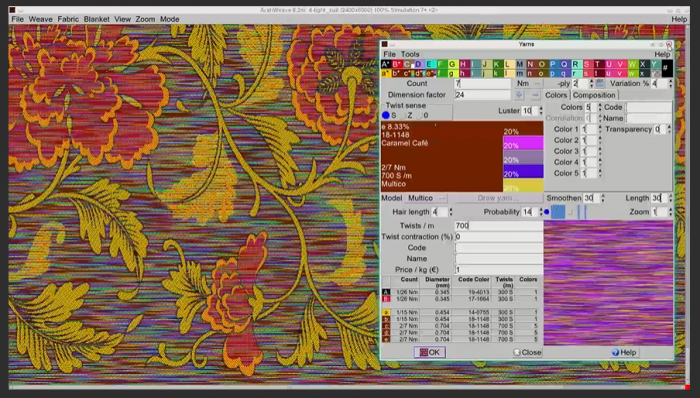Click the Luster stepper arrows

pos(541,111)
